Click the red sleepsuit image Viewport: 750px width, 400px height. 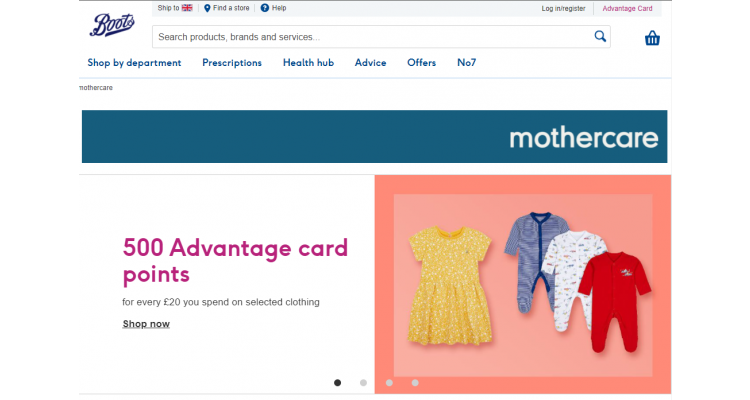click(x=615, y=301)
